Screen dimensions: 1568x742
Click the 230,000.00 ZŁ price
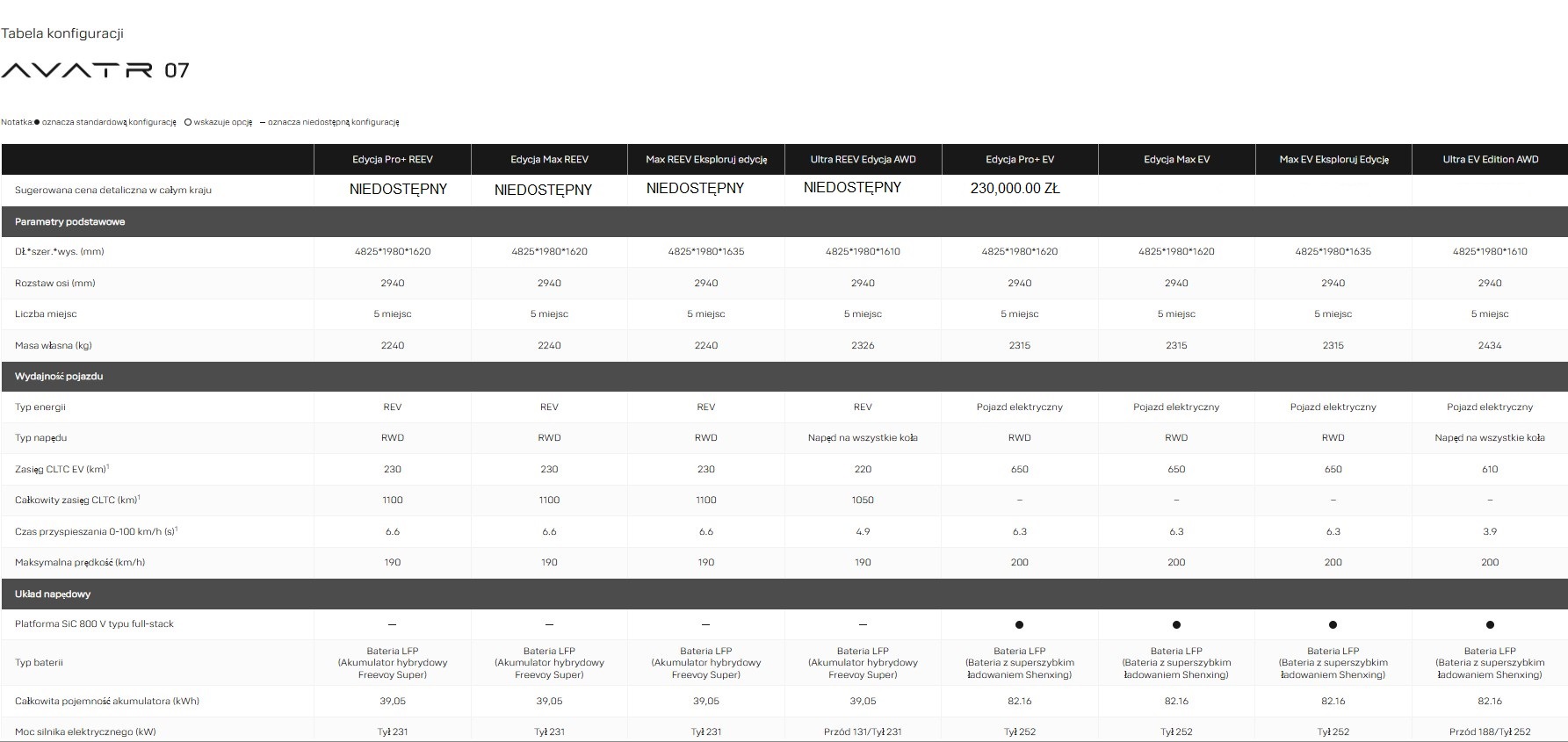pyautogui.click(x=1015, y=189)
